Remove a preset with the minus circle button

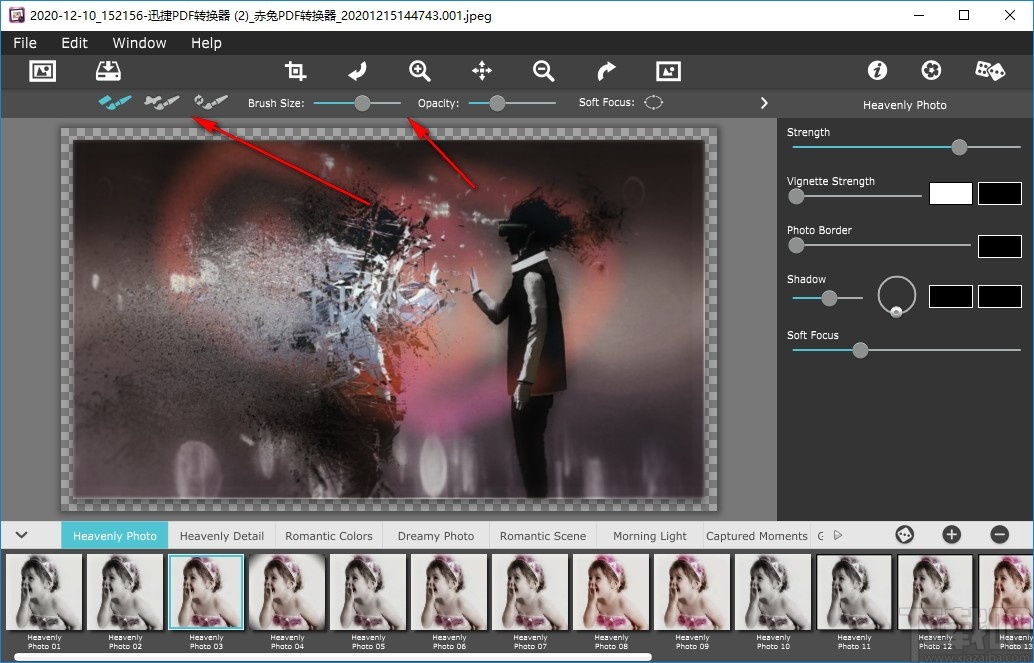[1000, 534]
